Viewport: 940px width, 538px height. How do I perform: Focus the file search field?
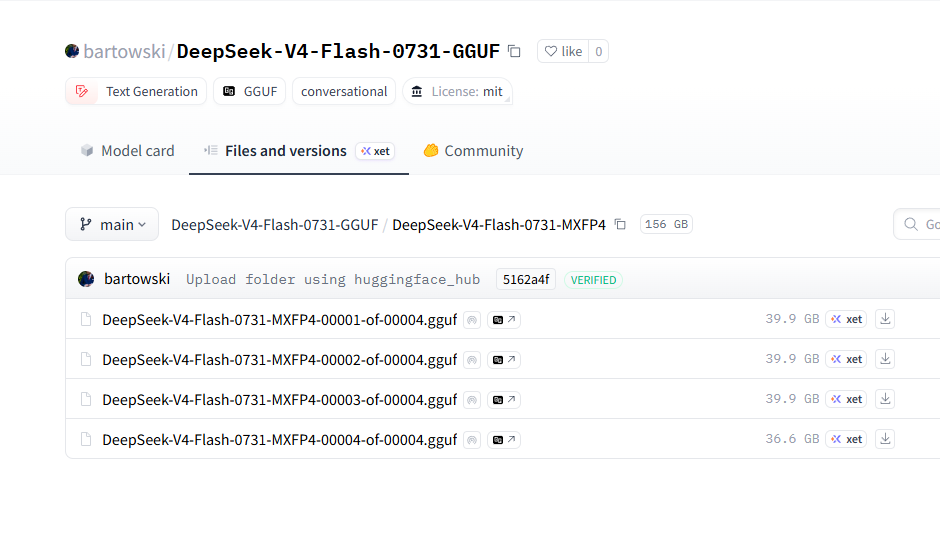[x=917, y=224]
